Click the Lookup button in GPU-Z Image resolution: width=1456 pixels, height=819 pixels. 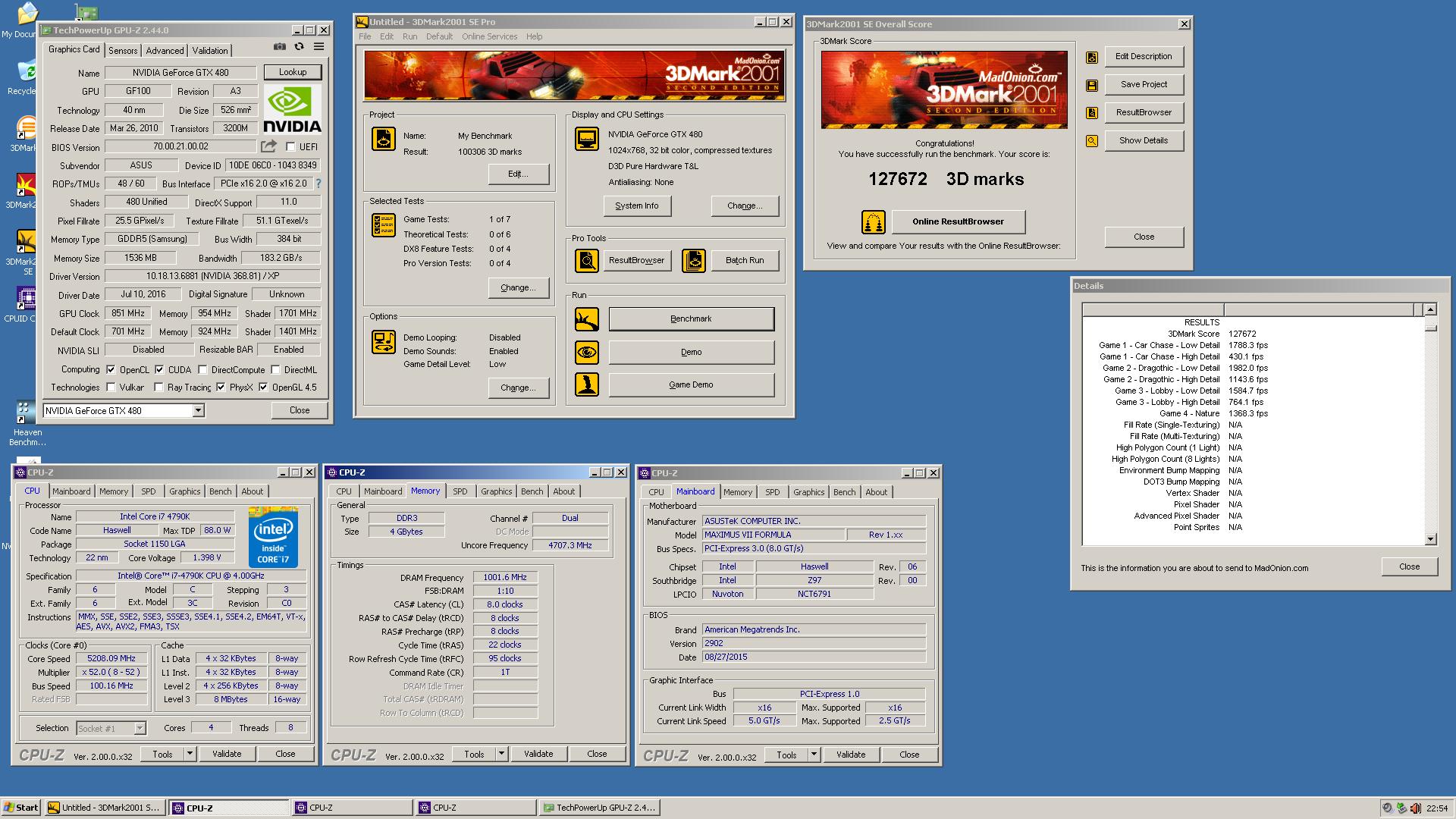pyautogui.click(x=293, y=72)
